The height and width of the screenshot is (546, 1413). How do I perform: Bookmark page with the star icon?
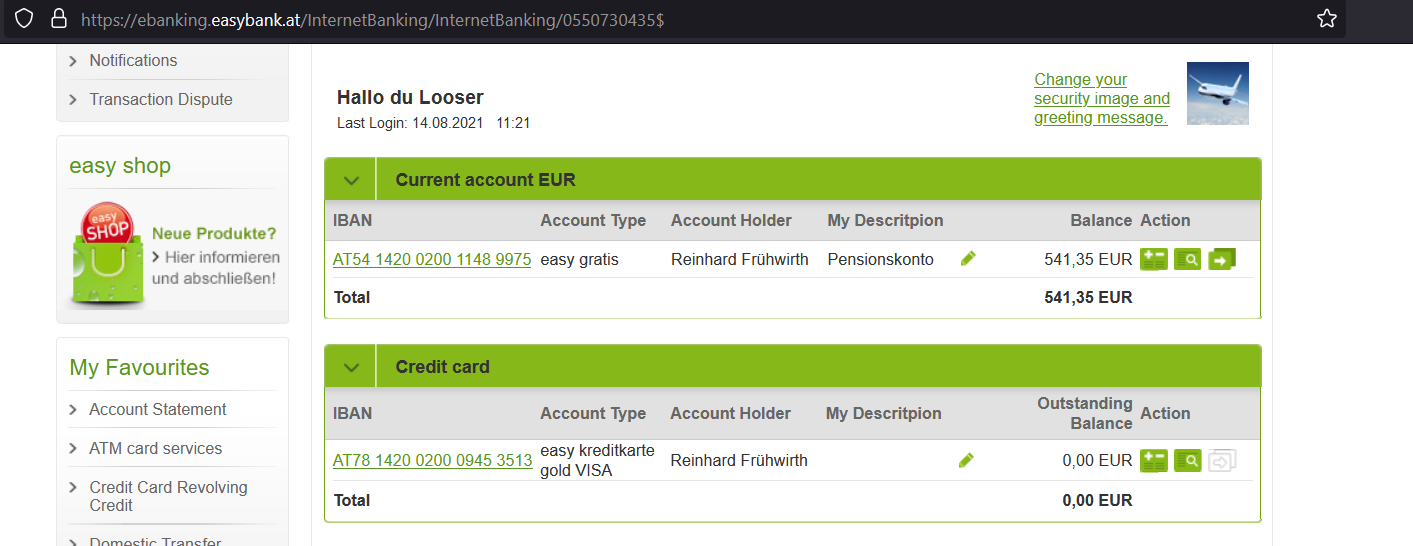pyautogui.click(x=1327, y=18)
